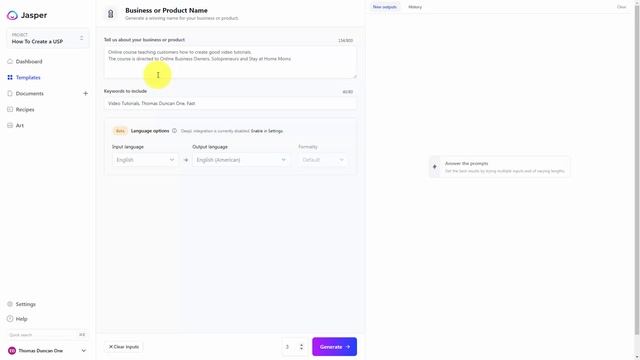Viewport: 640px width, 360px height.
Task: Click the Language options info icon
Action: click(x=174, y=131)
